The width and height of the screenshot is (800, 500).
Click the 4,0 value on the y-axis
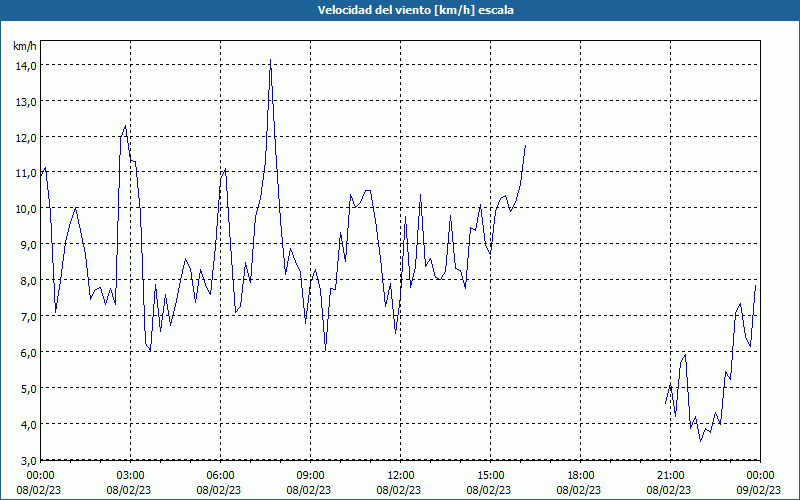(x=28, y=424)
